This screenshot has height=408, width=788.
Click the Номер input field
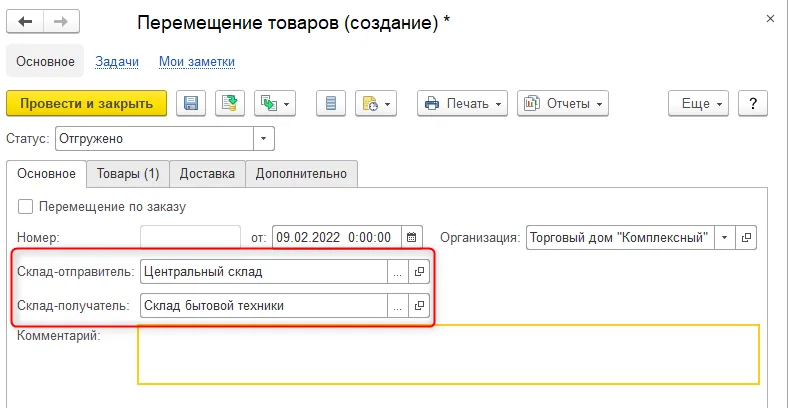pos(190,237)
